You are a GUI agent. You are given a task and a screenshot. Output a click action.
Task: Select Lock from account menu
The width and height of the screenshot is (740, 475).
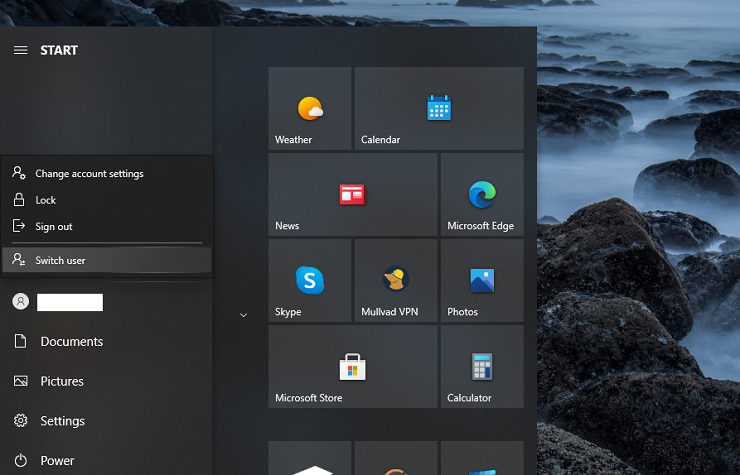[x=107, y=200]
